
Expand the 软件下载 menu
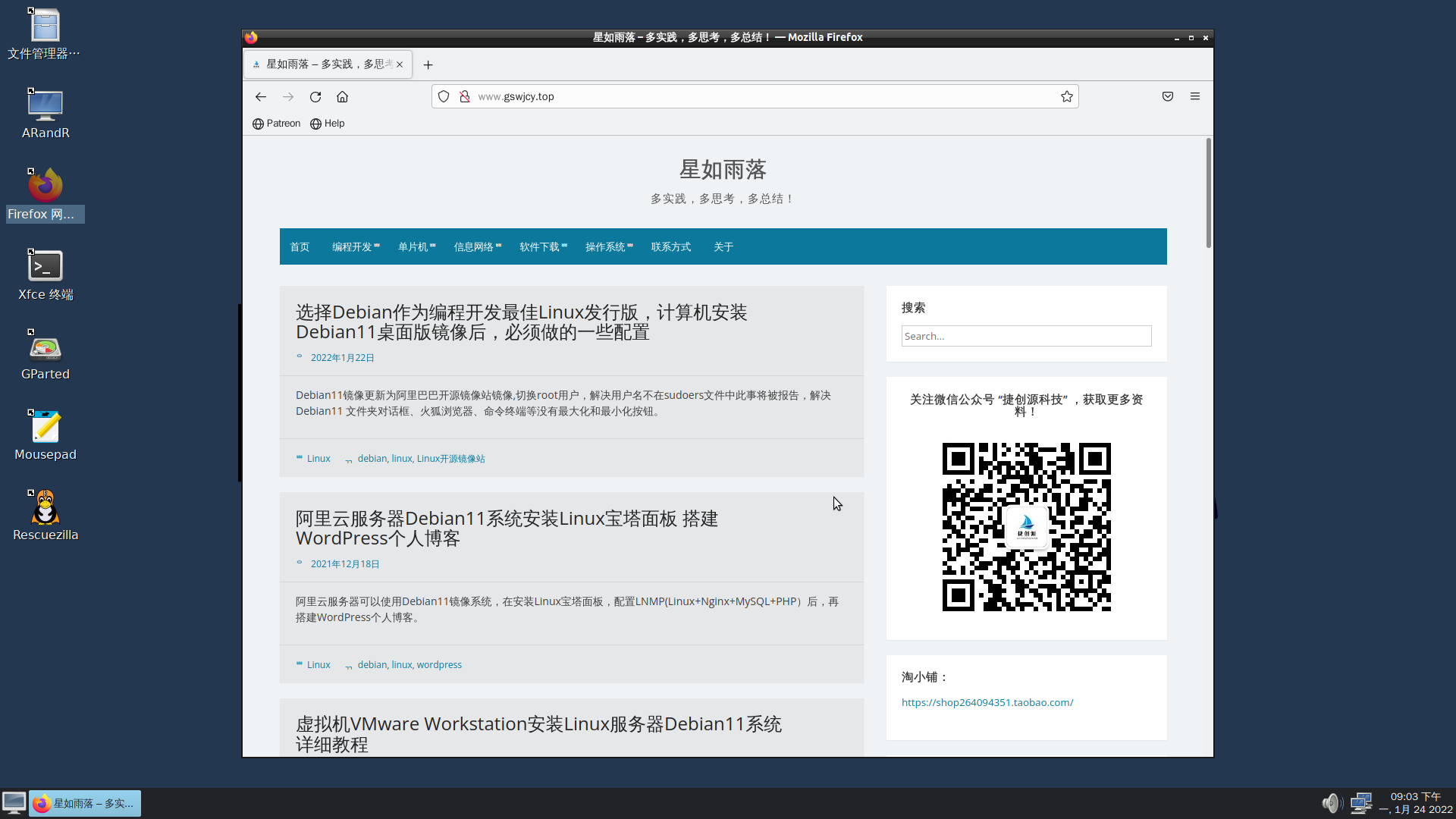(x=543, y=247)
